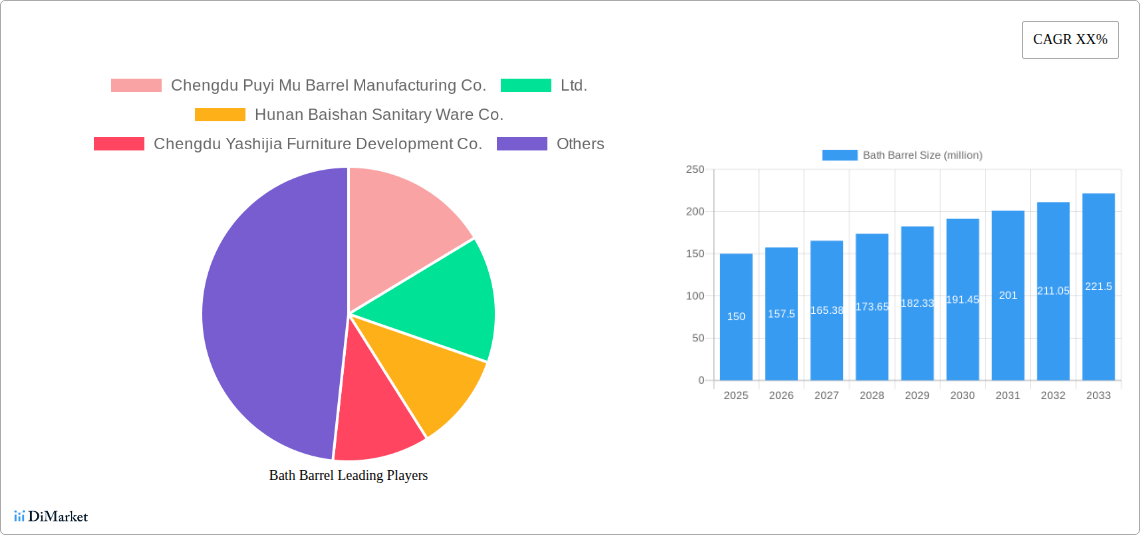Click the Bath Barrel Leading Players caption

click(348, 475)
